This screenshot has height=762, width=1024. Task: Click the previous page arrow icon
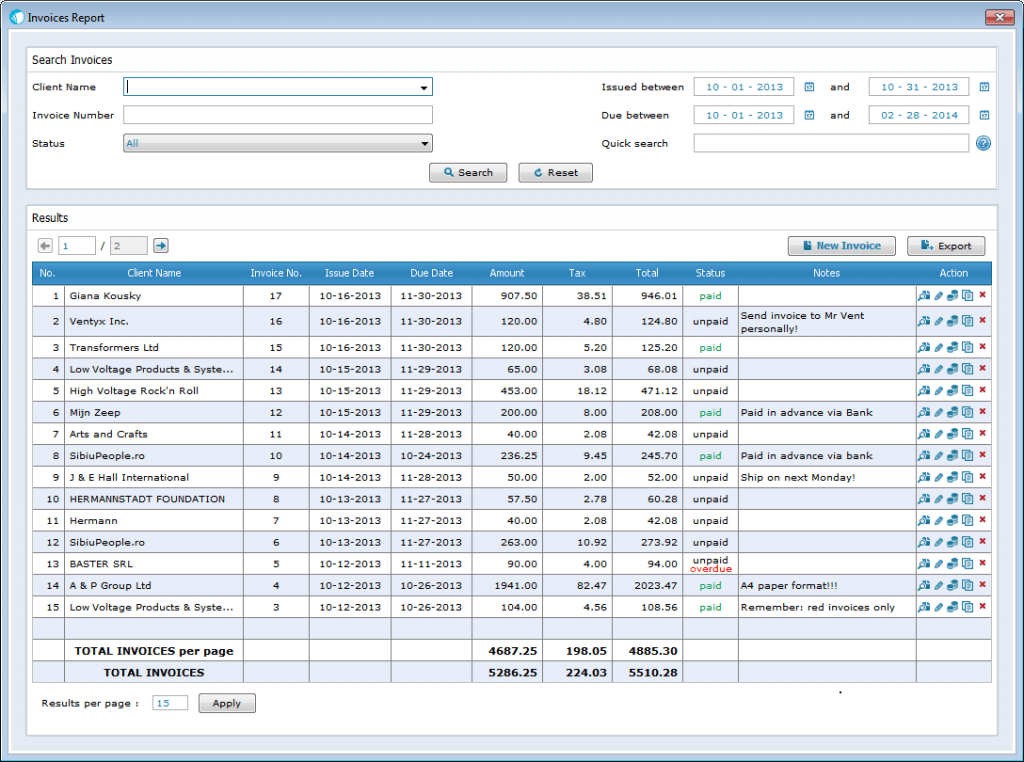tap(44, 245)
